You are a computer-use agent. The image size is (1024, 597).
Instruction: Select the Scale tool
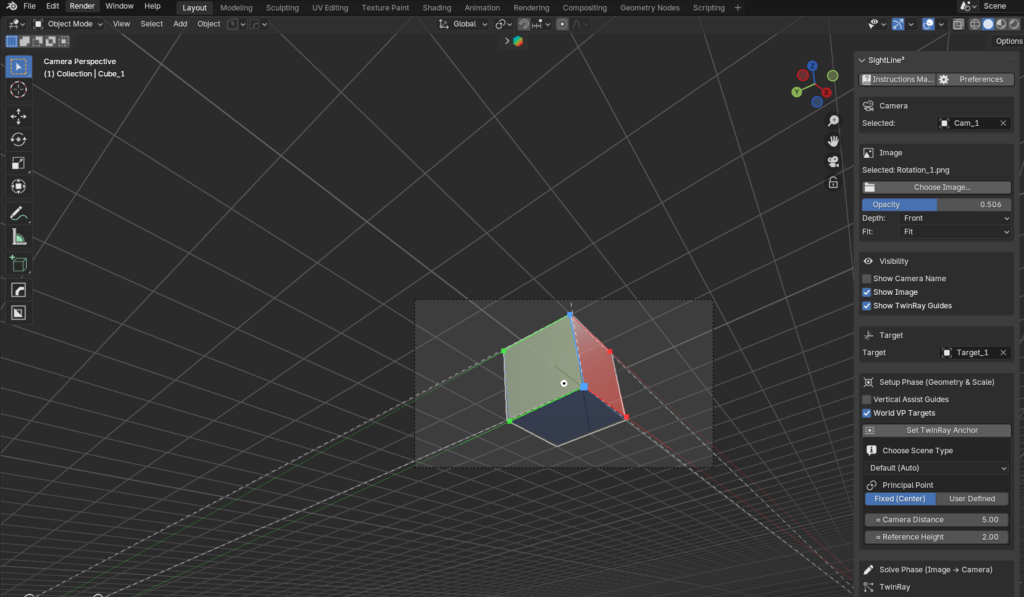click(x=18, y=163)
